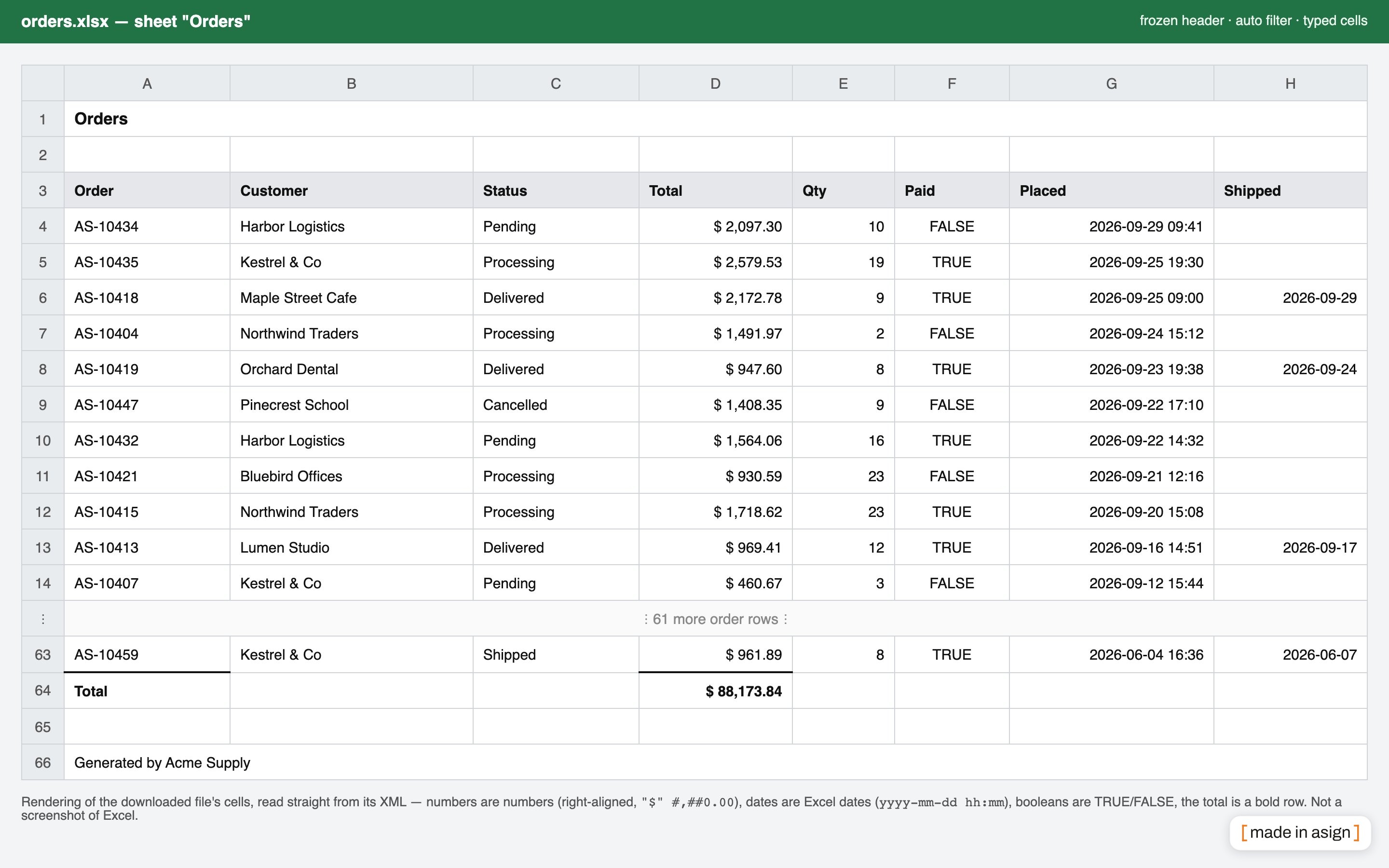Image resolution: width=1389 pixels, height=868 pixels.
Task: Click customer cell Orchard Dental
Action: [x=351, y=369]
